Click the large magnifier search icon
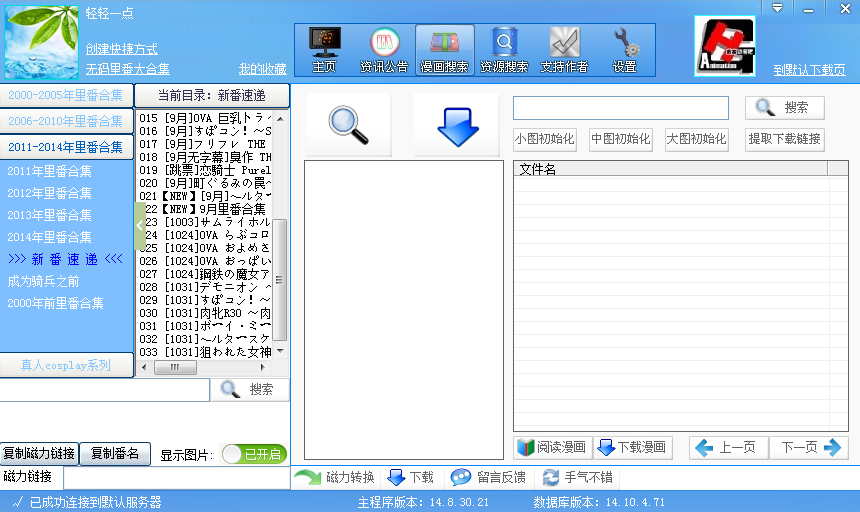860x512 pixels. coord(348,125)
